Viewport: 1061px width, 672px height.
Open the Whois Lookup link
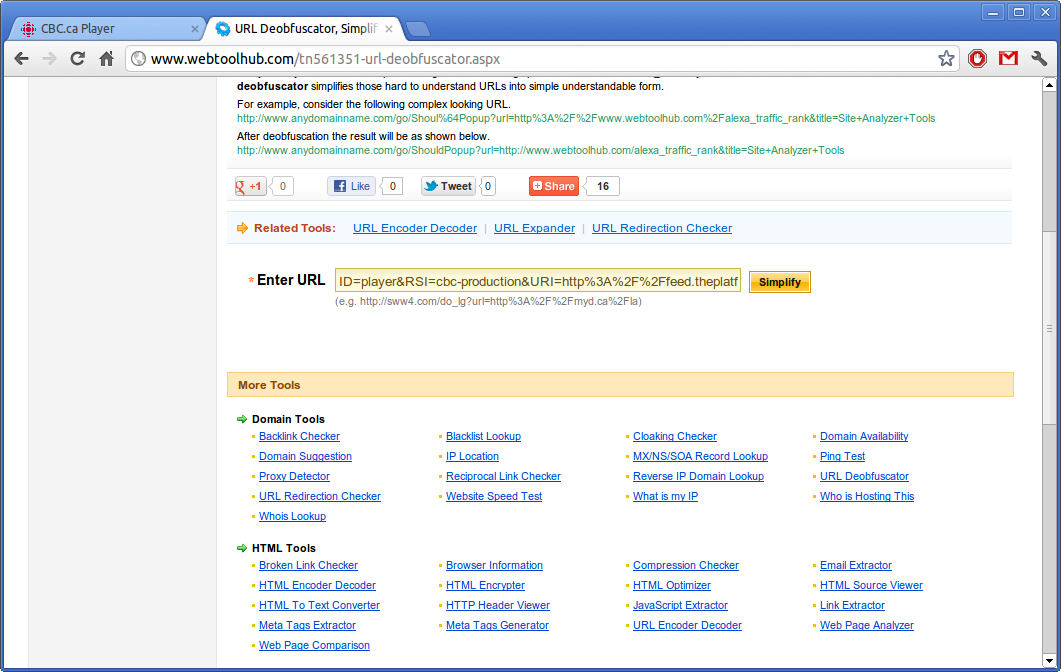[292, 516]
